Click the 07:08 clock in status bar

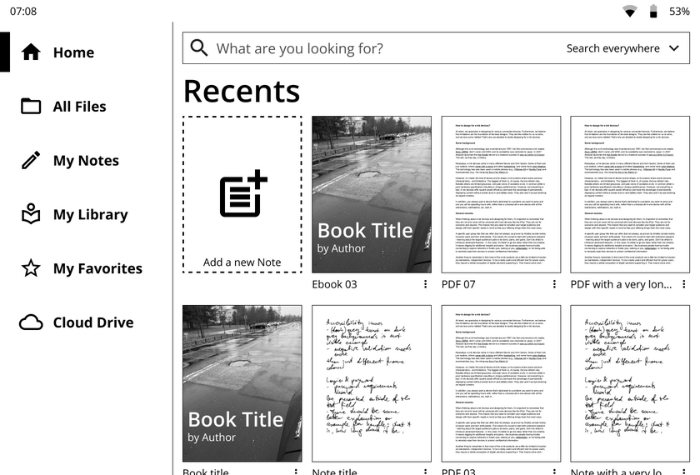[x=23, y=11]
